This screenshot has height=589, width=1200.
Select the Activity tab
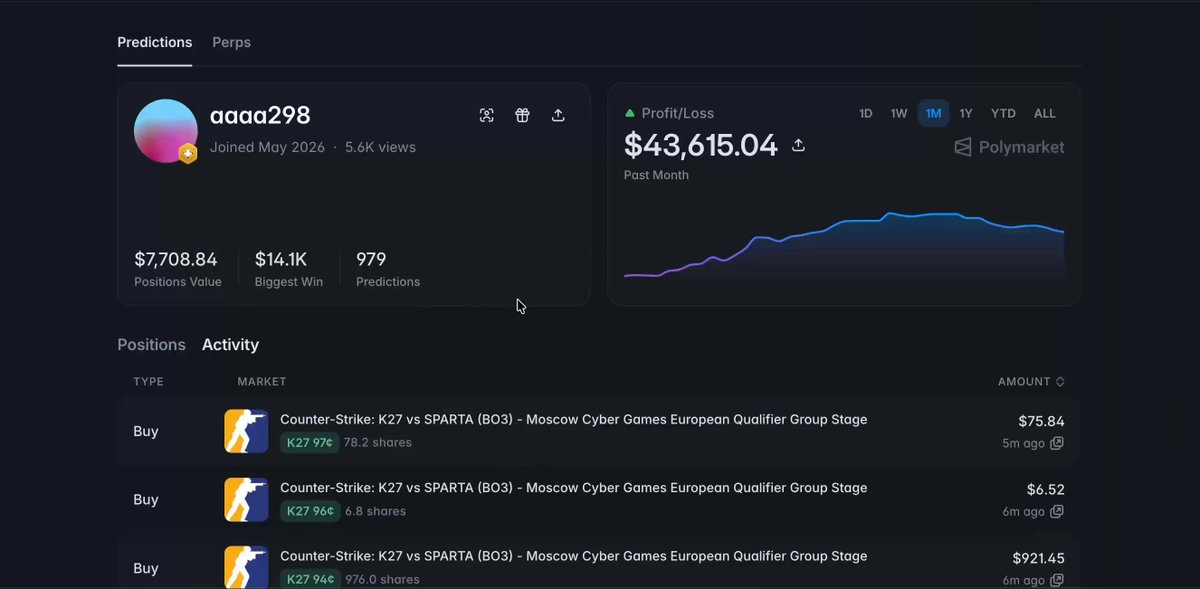231,345
